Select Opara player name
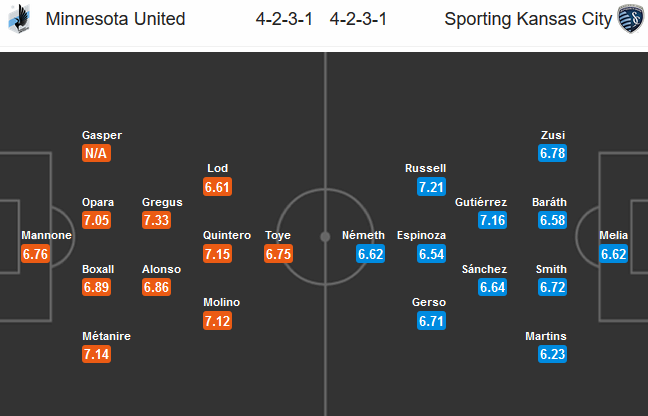This screenshot has width=648, height=416. (x=98, y=202)
